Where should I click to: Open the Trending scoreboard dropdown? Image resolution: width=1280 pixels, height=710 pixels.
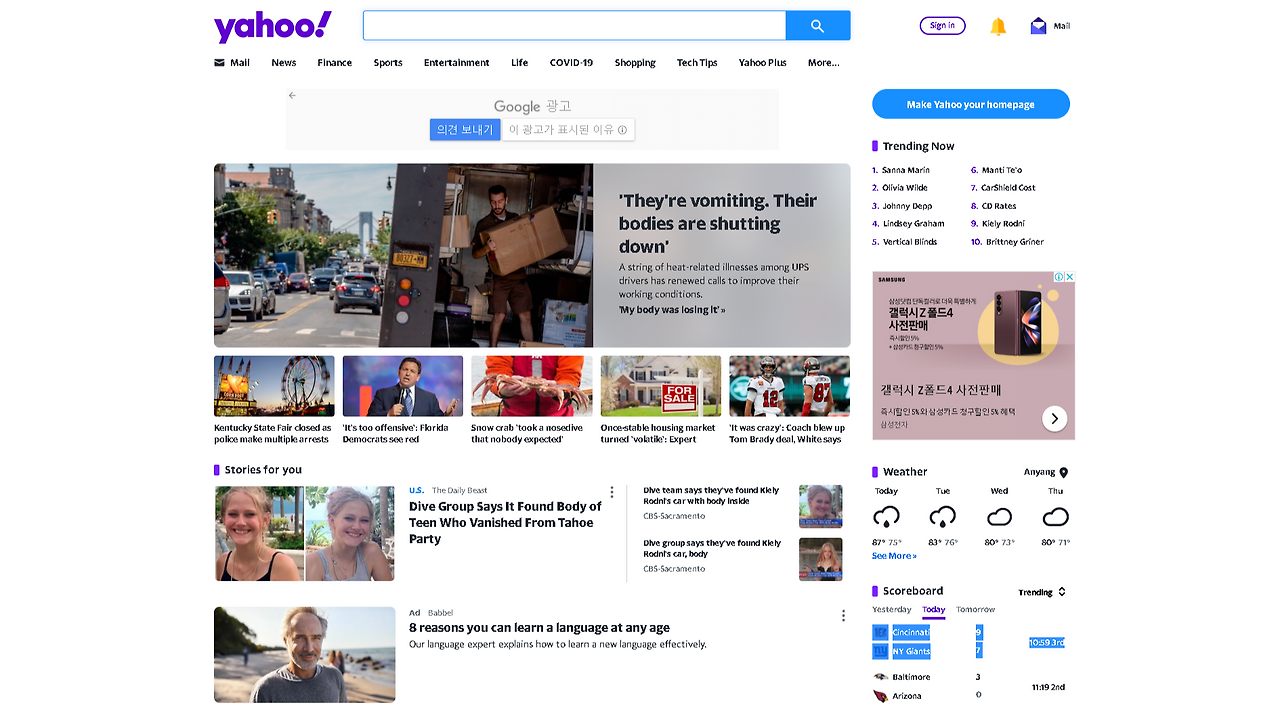(x=1042, y=592)
